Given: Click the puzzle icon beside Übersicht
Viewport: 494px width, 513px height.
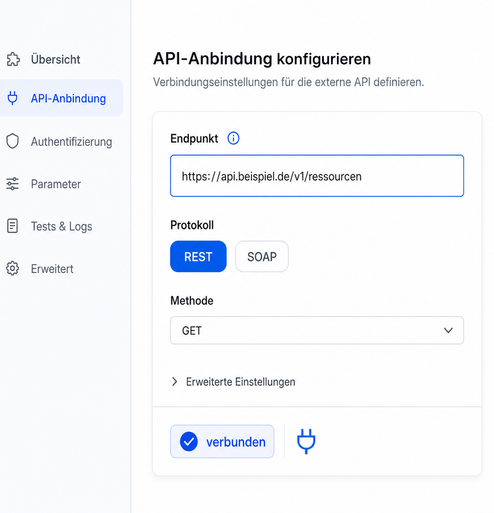Looking at the screenshot, I should point(13,59).
